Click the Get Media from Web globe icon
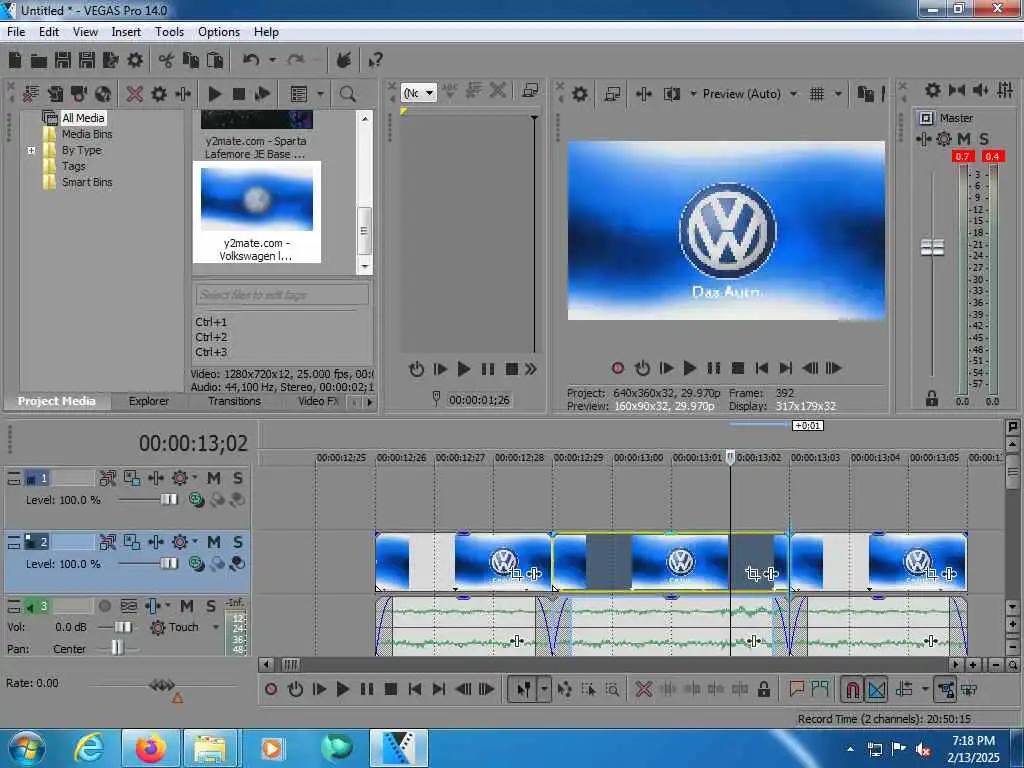Viewport: 1024px width, 768px height. coord(103,94)
